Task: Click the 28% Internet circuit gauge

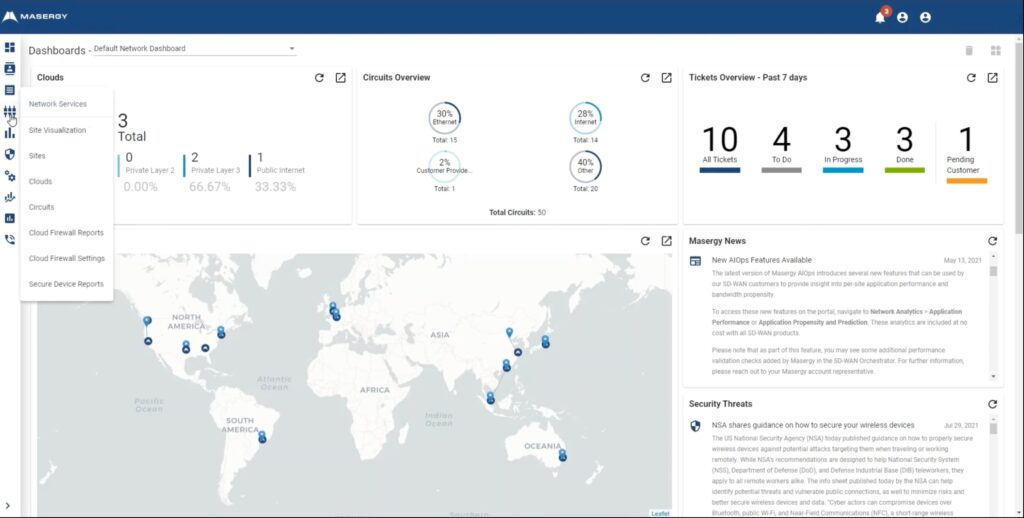Action: pyautogui.click(x=585, y=118)
